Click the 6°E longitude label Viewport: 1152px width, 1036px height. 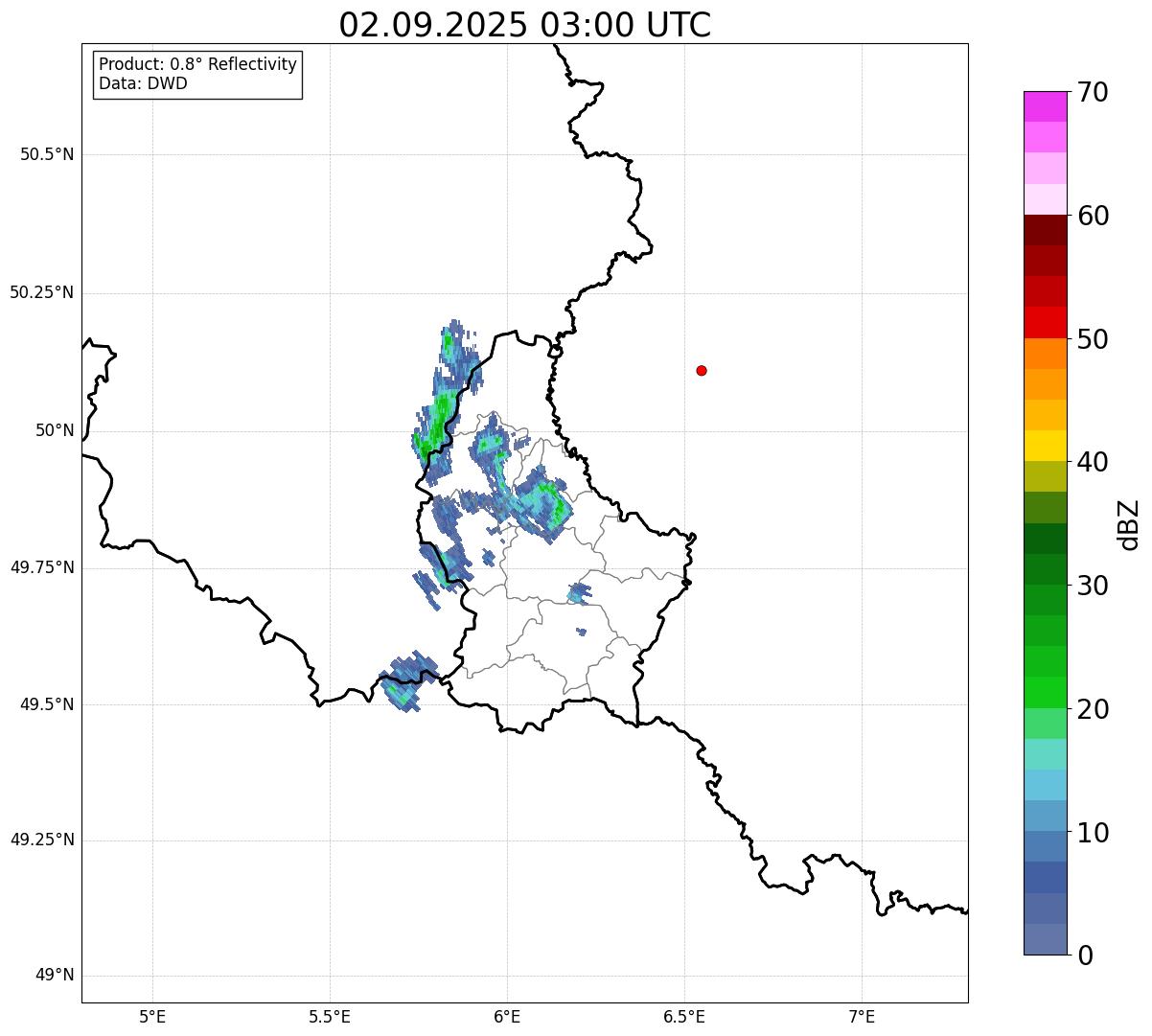(x=507, y=1017)
